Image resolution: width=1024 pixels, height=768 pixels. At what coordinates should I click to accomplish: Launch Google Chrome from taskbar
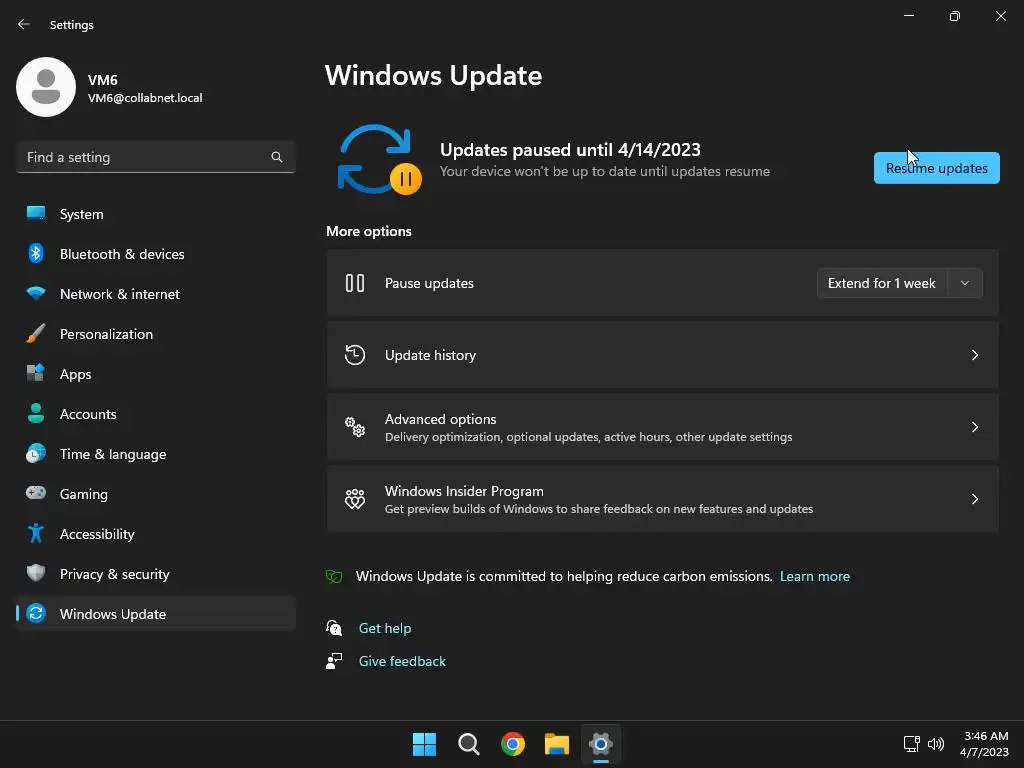click(x=513, y=744)
